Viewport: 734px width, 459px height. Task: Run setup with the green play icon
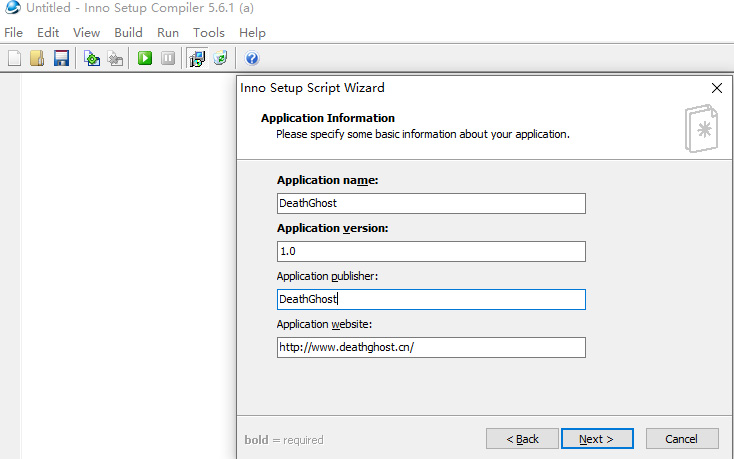[145, 58]
